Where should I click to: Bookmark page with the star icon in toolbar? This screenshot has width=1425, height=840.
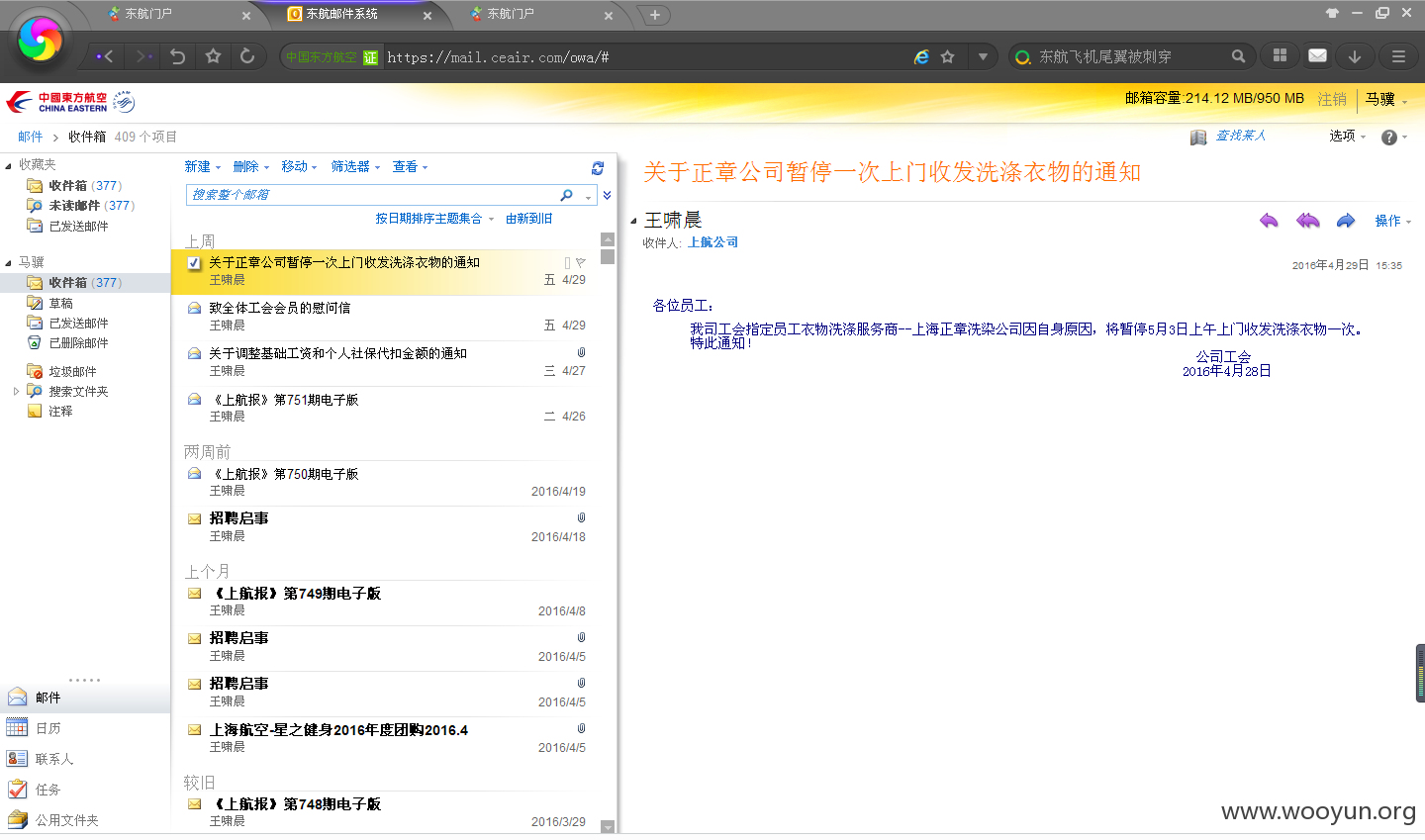coord(213,56)
